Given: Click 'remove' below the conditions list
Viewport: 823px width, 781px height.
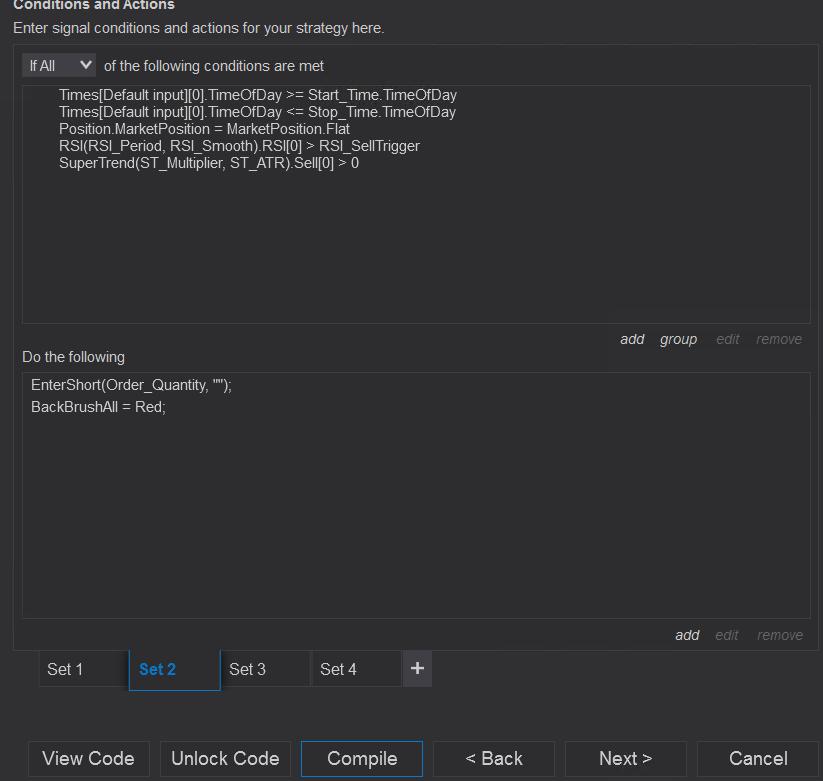Looking at the screenshot, I should coord(778,339).
